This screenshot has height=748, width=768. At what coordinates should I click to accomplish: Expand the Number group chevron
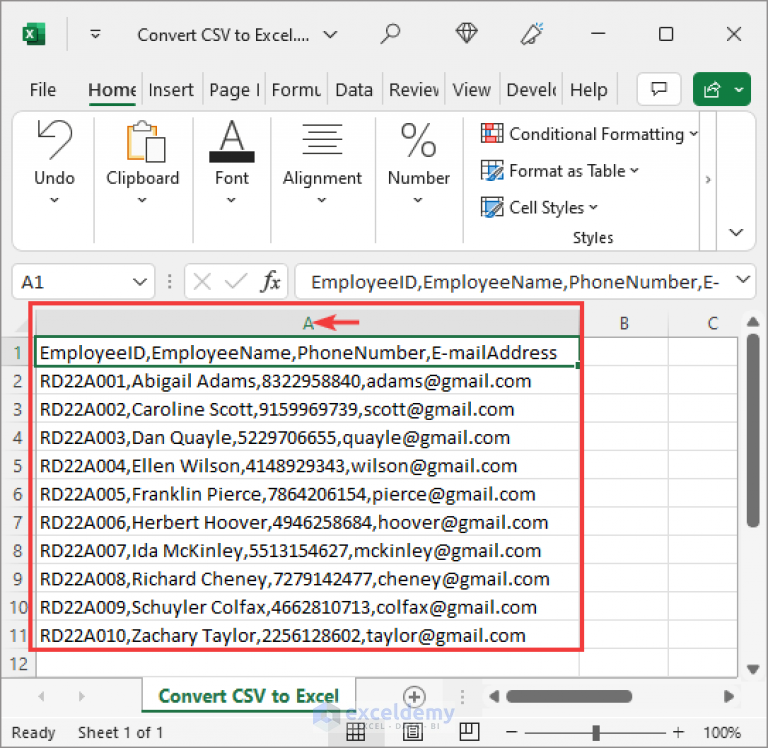pyautogui.click(x=418, y=200)
